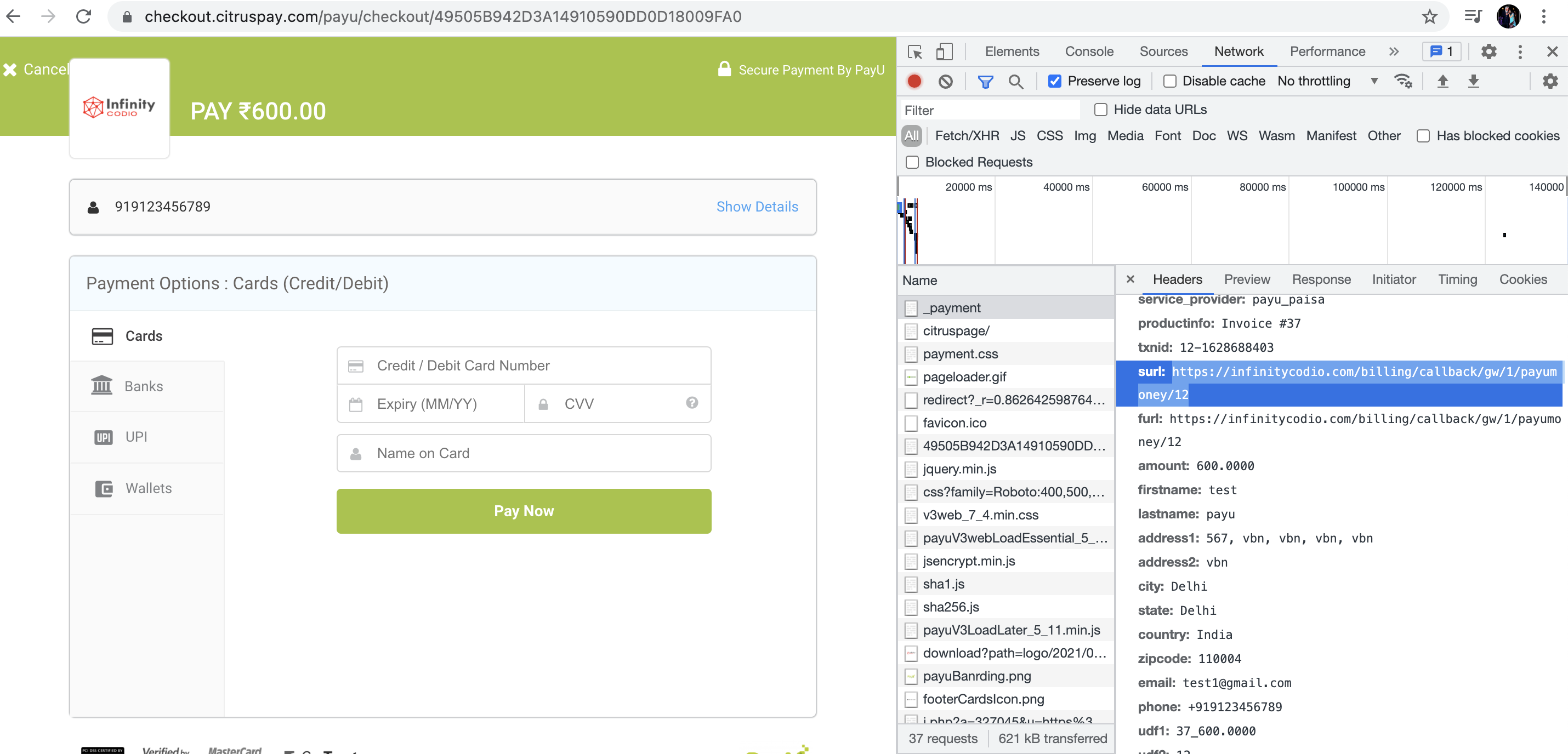Select the Banks payment option
Viewport: 1568px width, 754px height.
(x=147, y=386)
